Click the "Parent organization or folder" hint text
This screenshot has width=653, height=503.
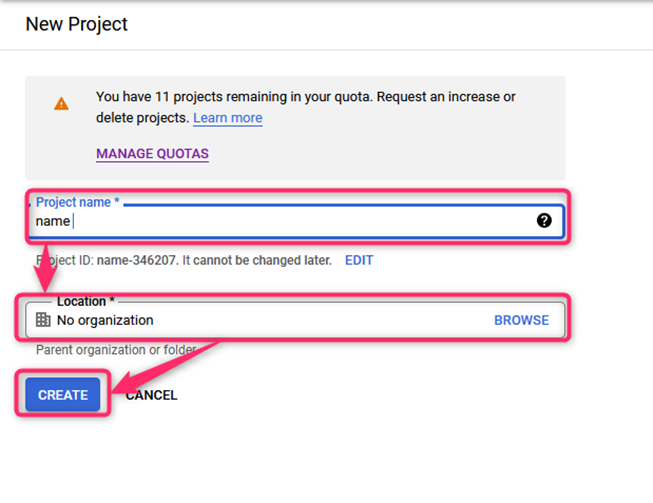click(x=116, y=350)
